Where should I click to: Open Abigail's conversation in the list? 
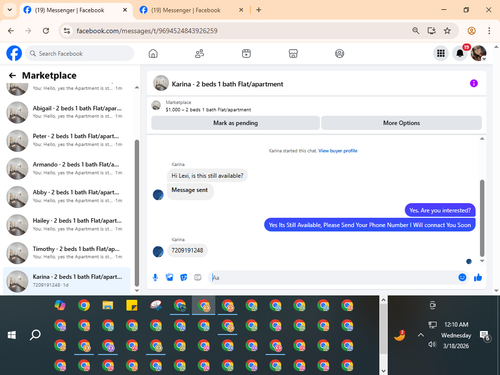67,112
